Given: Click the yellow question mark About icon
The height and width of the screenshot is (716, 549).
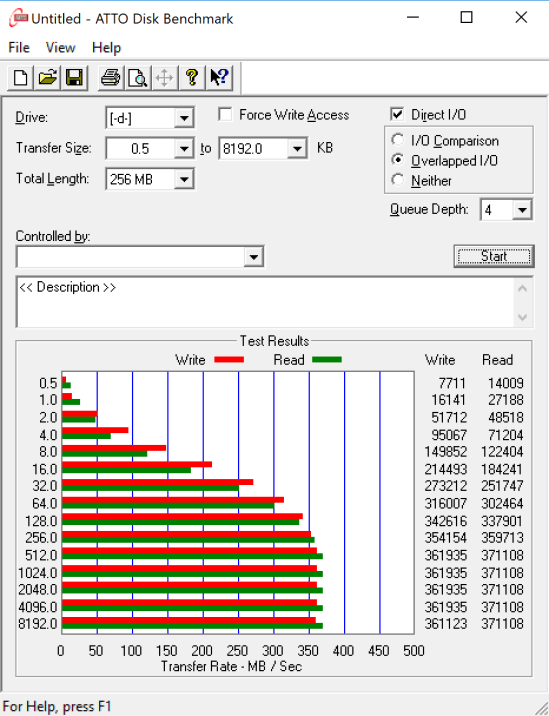Looking at the screenshot, I should click(192, 78).
